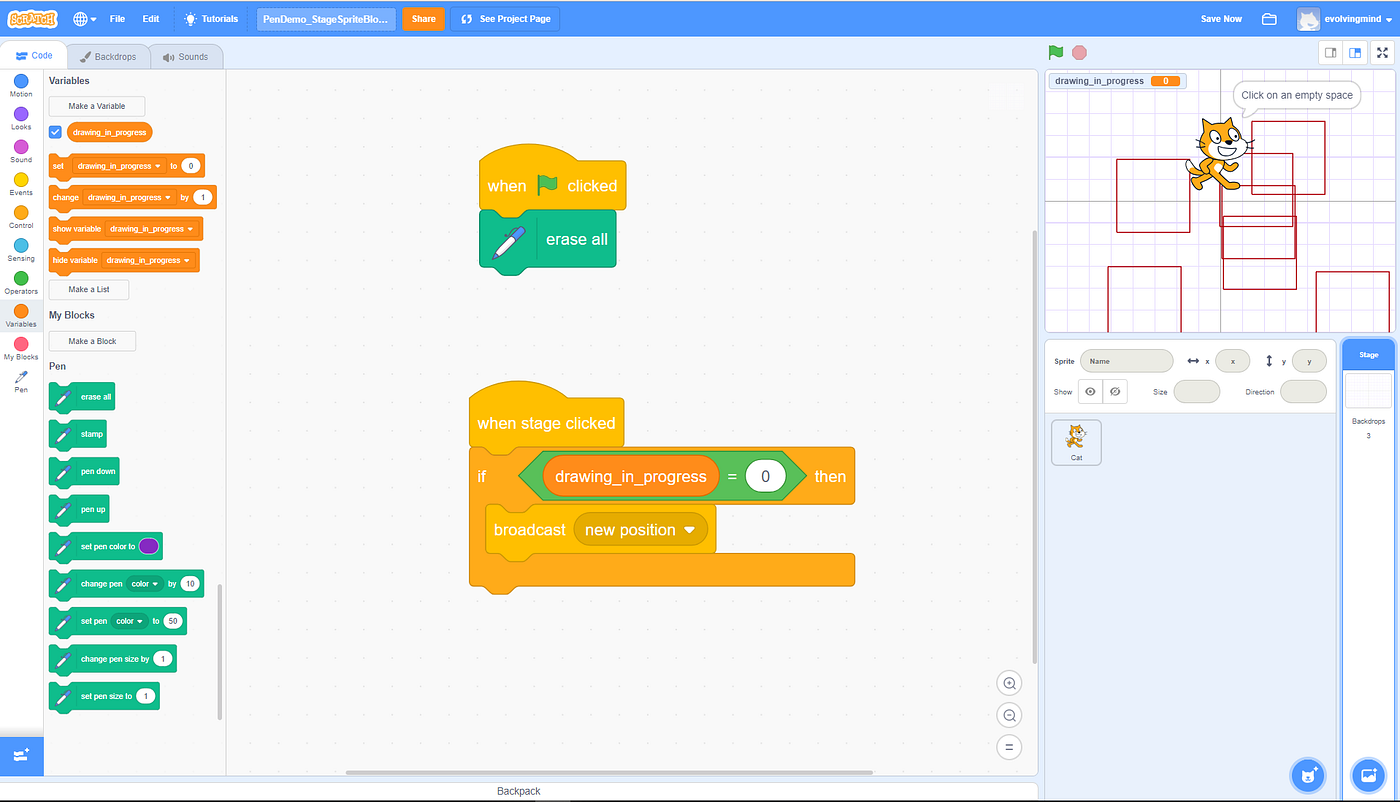Open the Add Extension panel

(21, 756)
